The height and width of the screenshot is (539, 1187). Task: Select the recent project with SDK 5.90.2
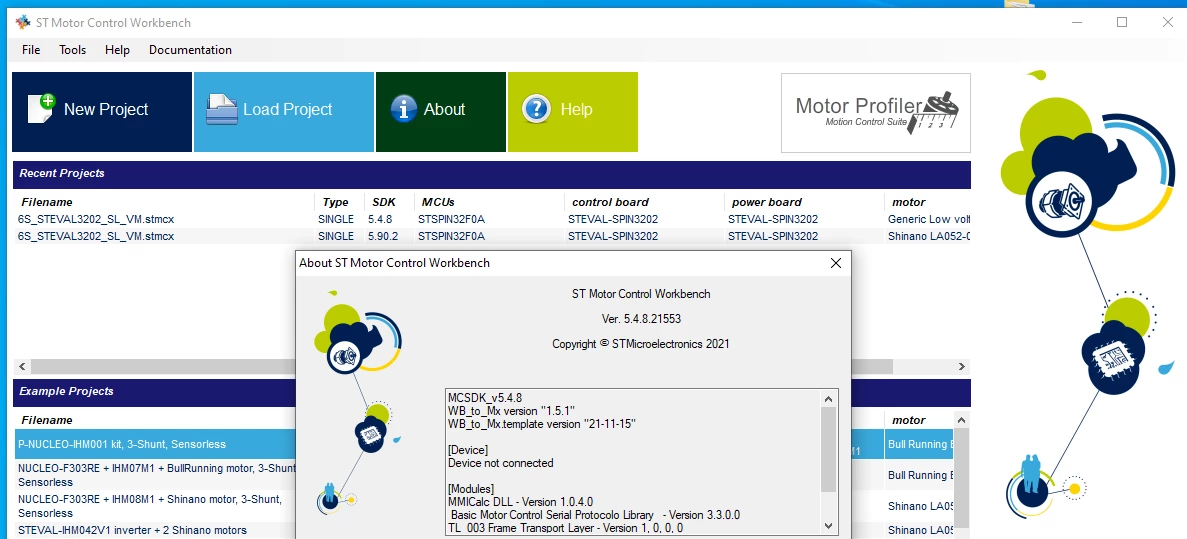(492, 236)
